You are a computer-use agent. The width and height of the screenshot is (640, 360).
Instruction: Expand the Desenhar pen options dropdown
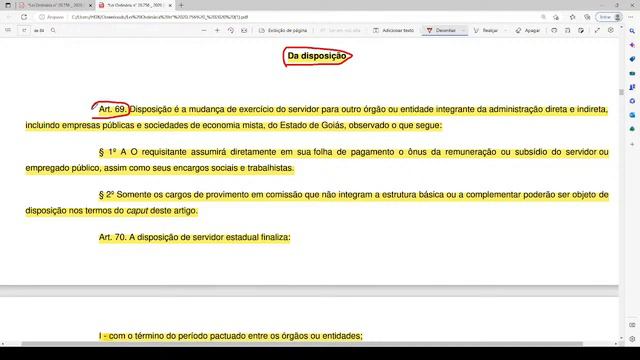[463, 30]
